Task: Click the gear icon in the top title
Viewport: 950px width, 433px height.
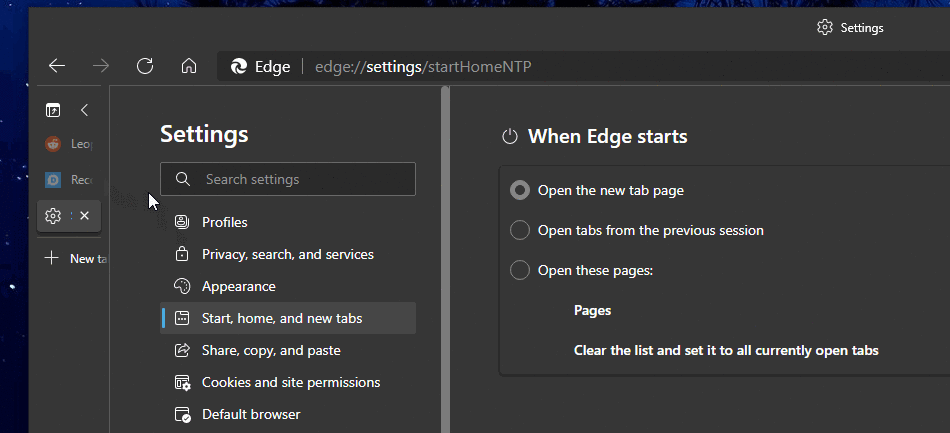Action: click(825, 27)
